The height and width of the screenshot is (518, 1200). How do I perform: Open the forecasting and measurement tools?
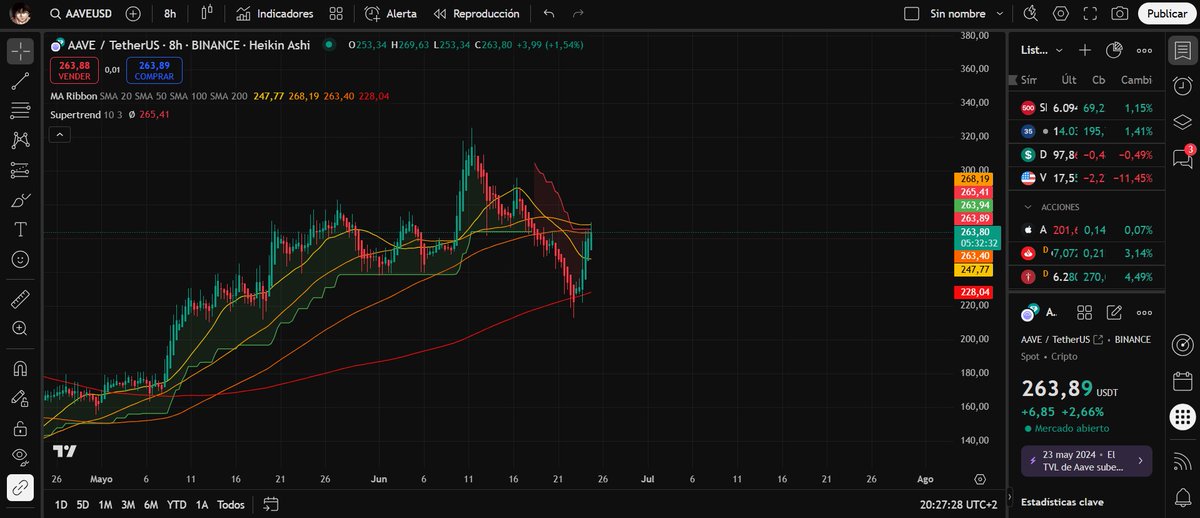click(20, 170)
